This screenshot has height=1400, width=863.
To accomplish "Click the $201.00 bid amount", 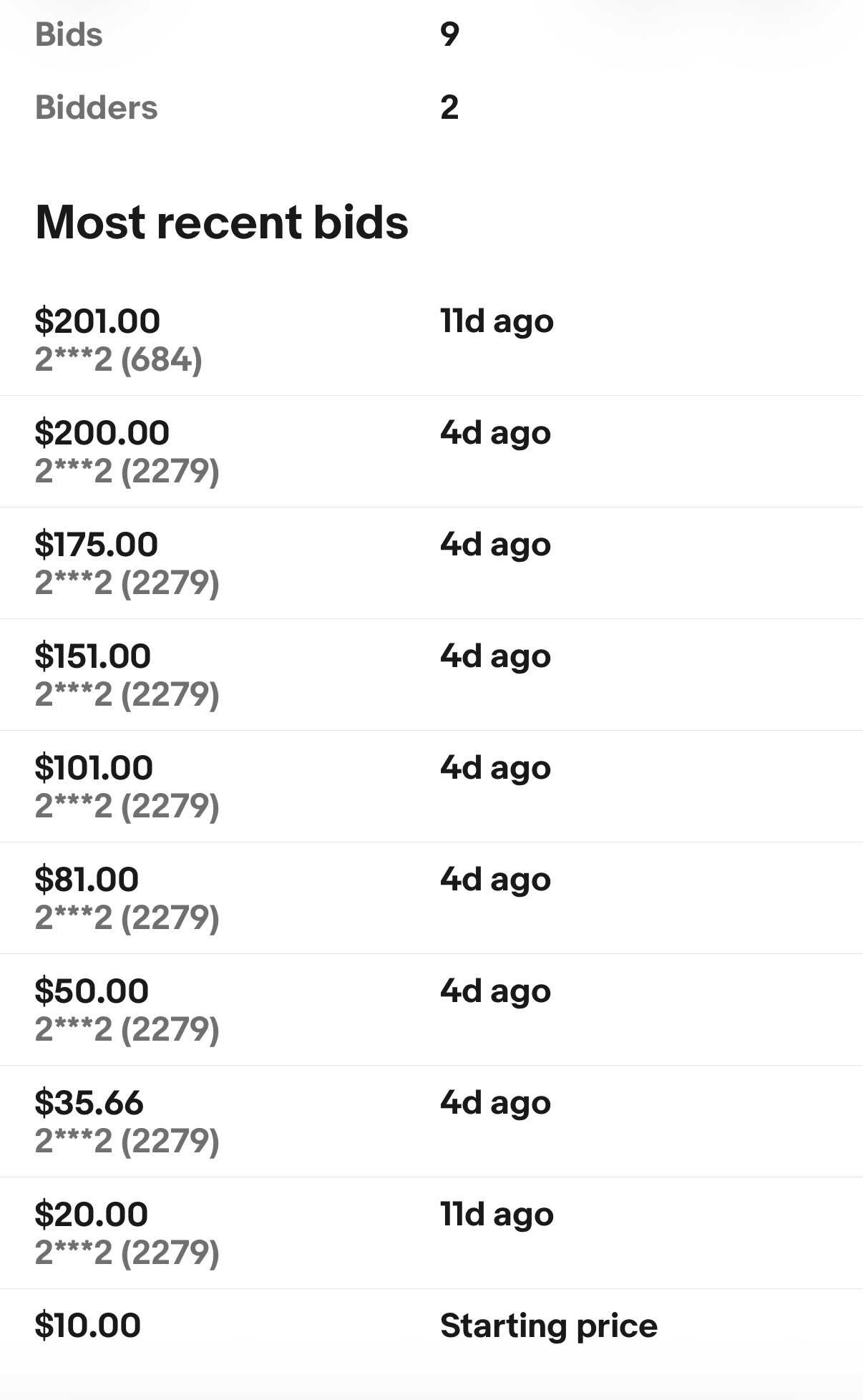I will coord(97,321).
